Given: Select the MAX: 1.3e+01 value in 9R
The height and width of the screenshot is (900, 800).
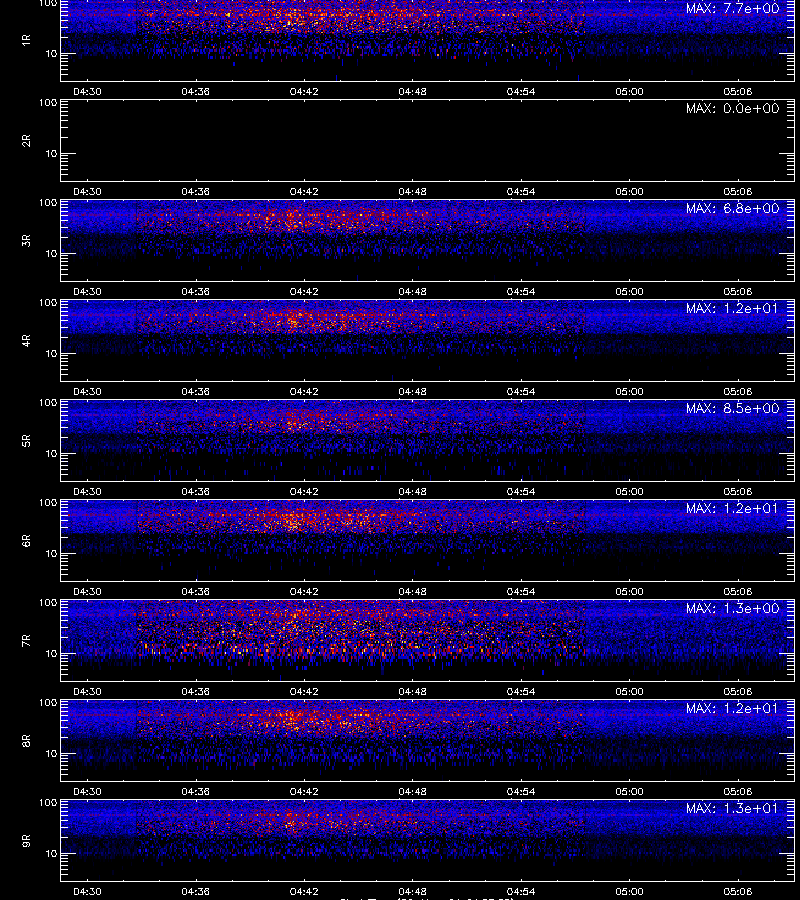Looking at the screenshot, I should (x=732, y=809).
